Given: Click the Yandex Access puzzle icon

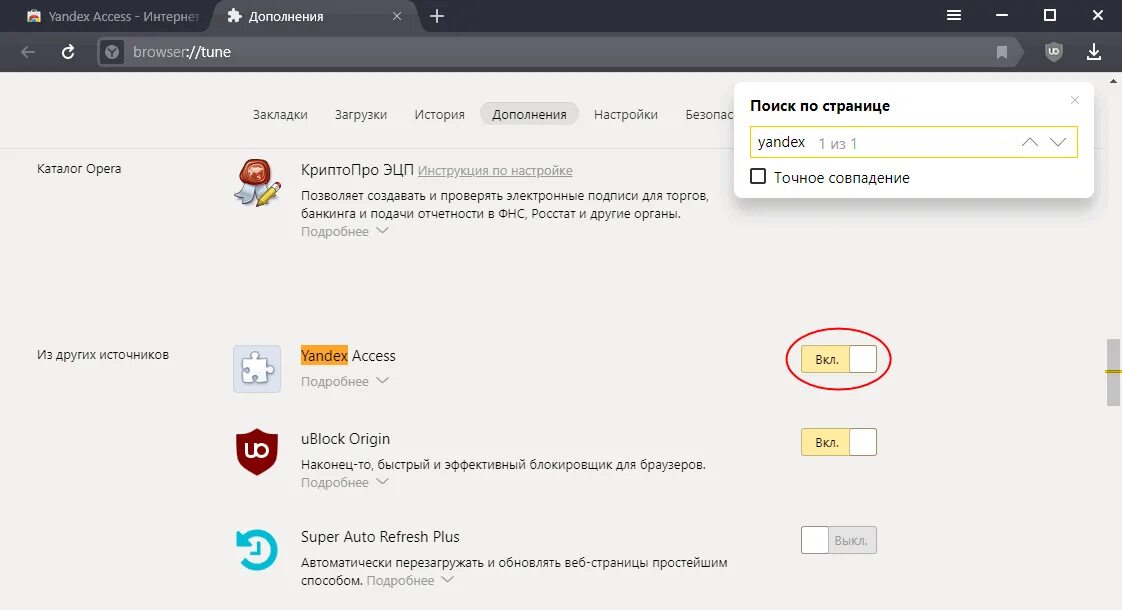Looking at the screenshot, I should click(x=257, y=369).
